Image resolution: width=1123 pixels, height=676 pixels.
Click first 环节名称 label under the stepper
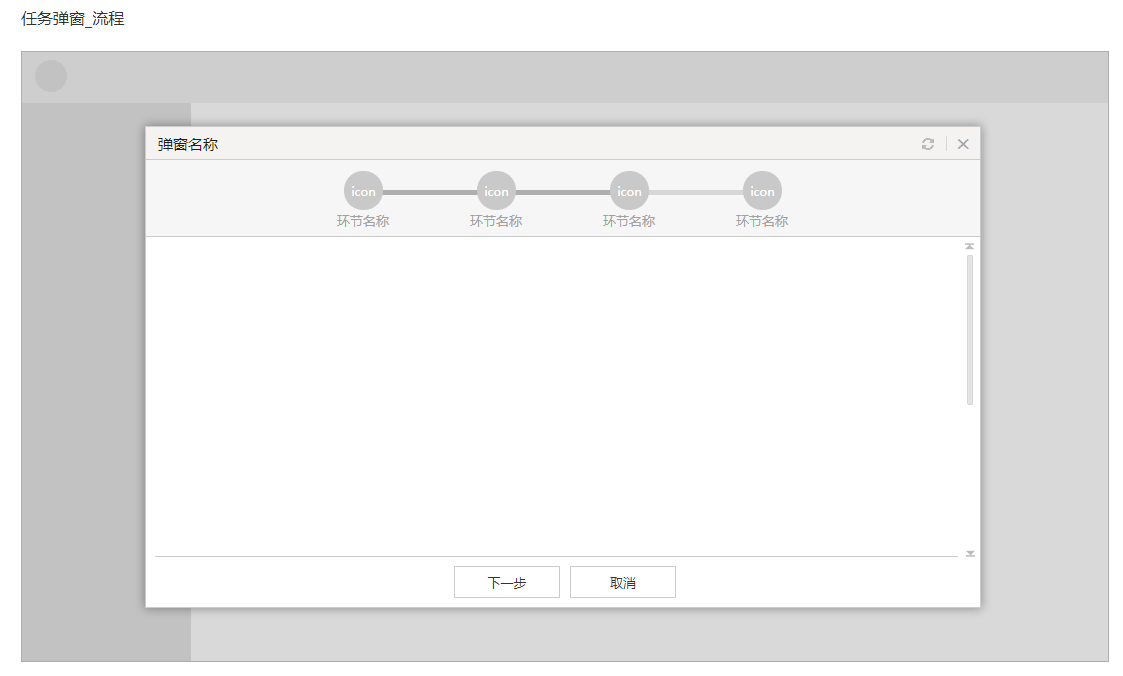(363, 221)
